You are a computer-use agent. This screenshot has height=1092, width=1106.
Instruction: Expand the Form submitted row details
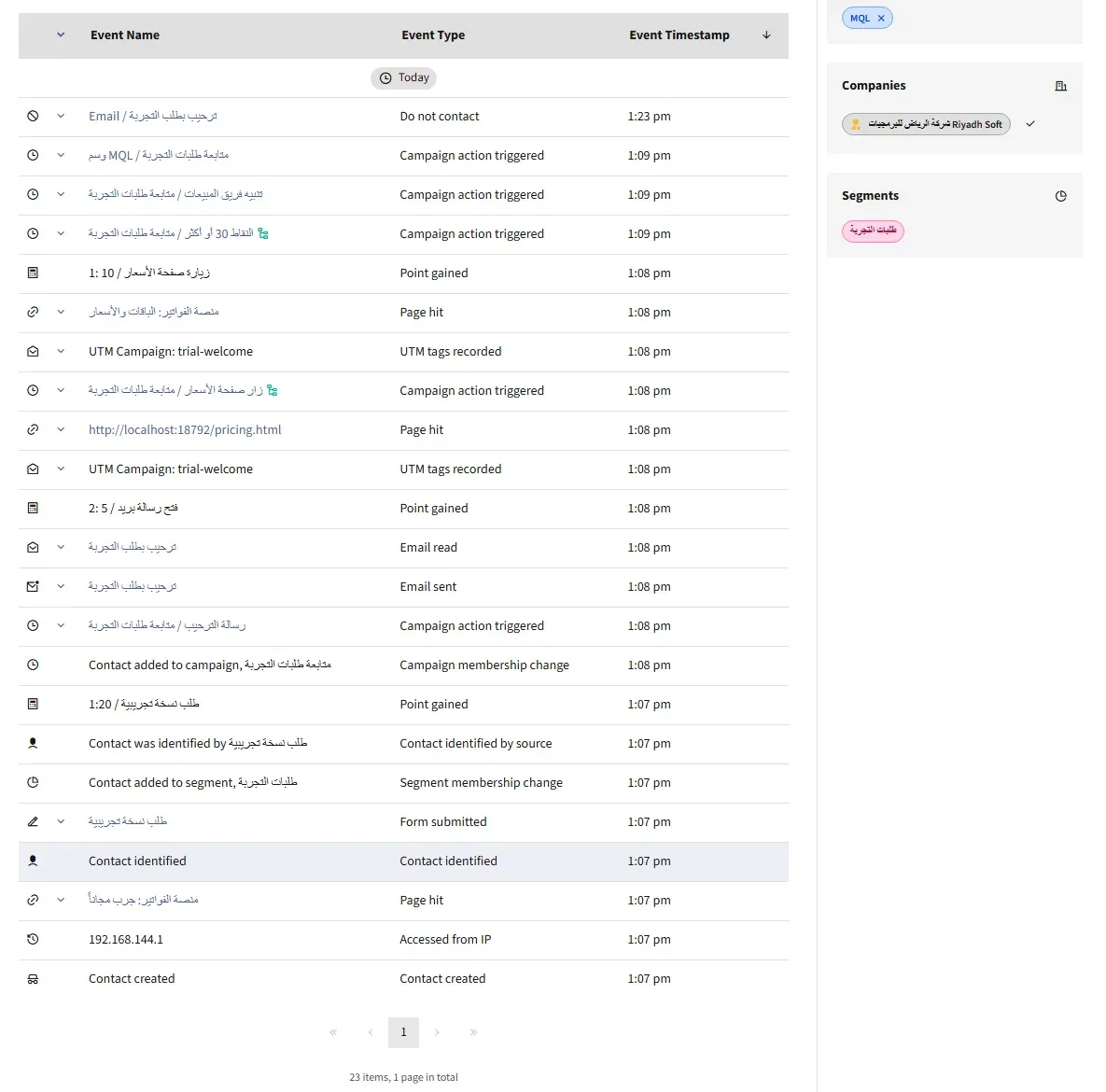(61, 822)
